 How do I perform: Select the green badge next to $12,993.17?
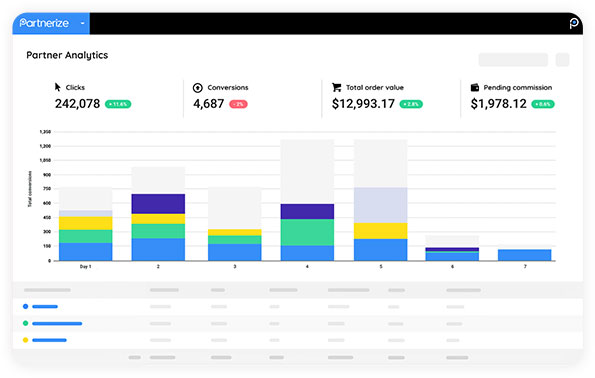411,104
